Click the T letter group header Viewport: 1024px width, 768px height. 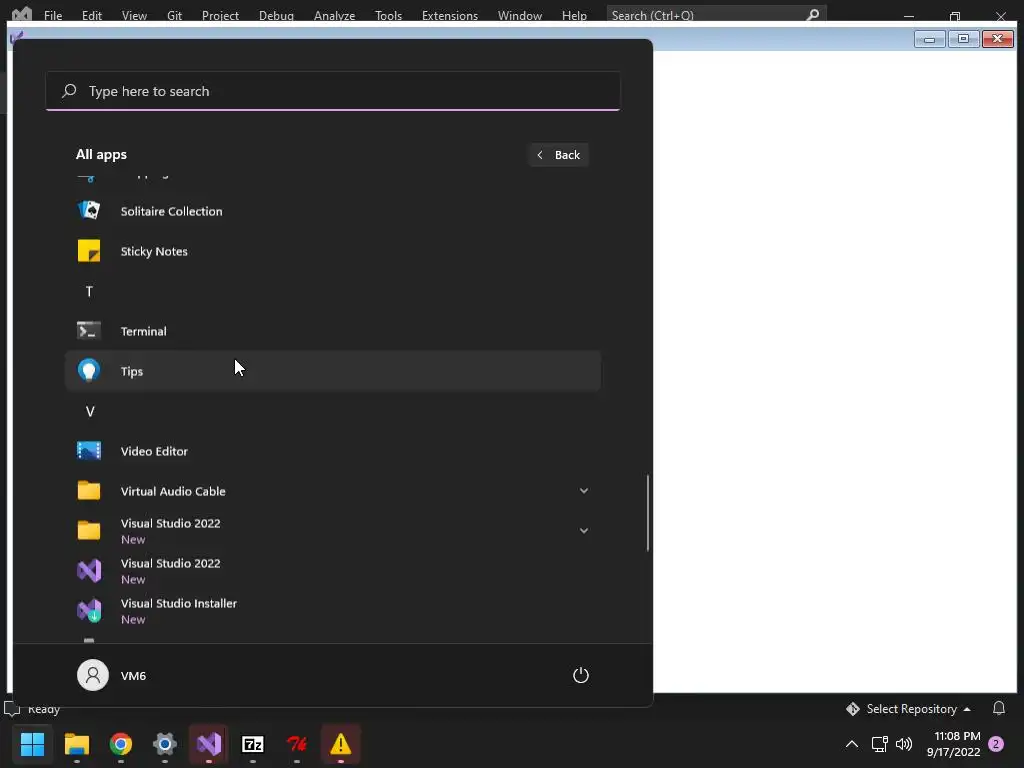(89, 291)
